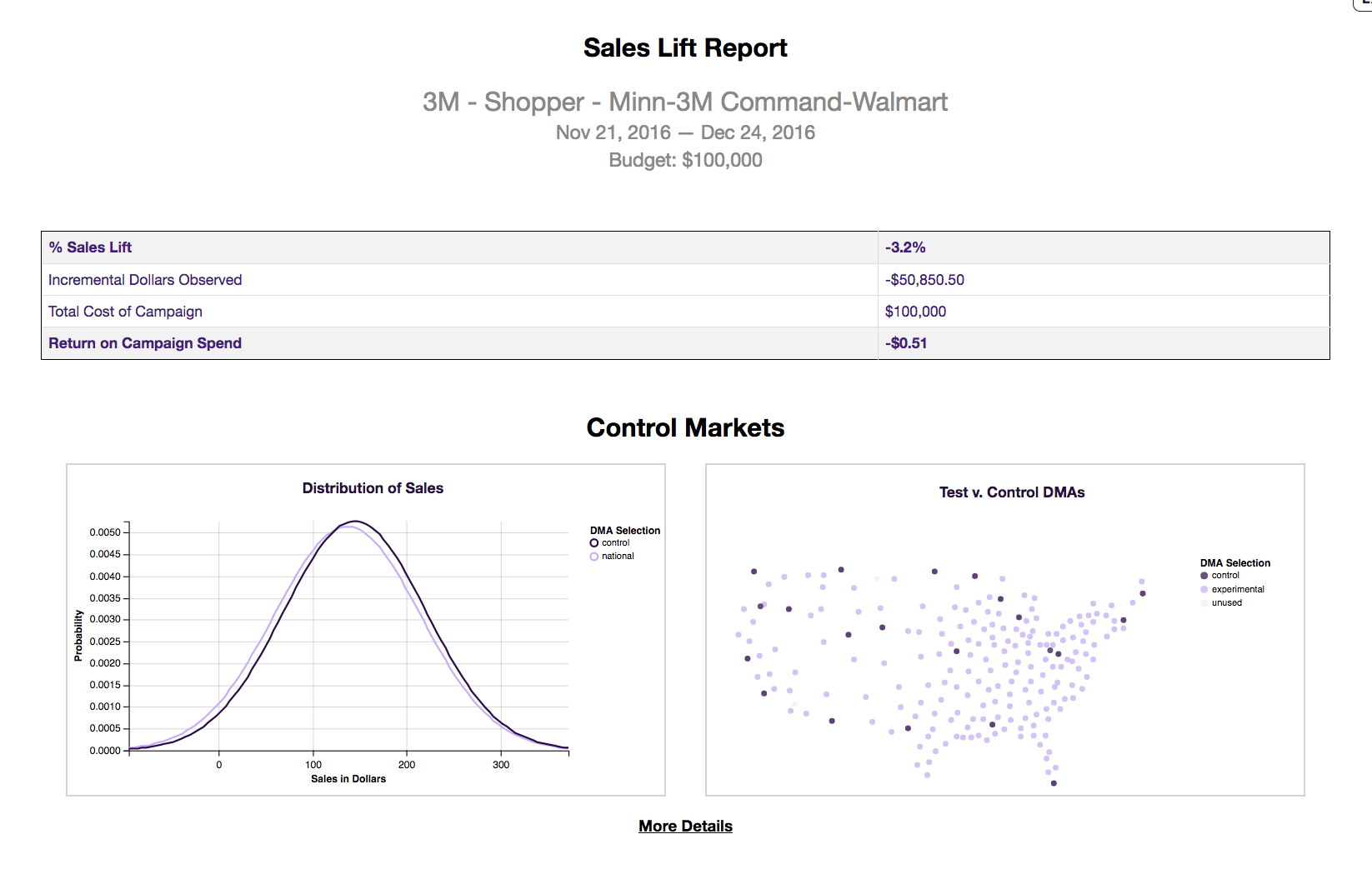
Task: Expand the More Details section
Action: (684, 826)
